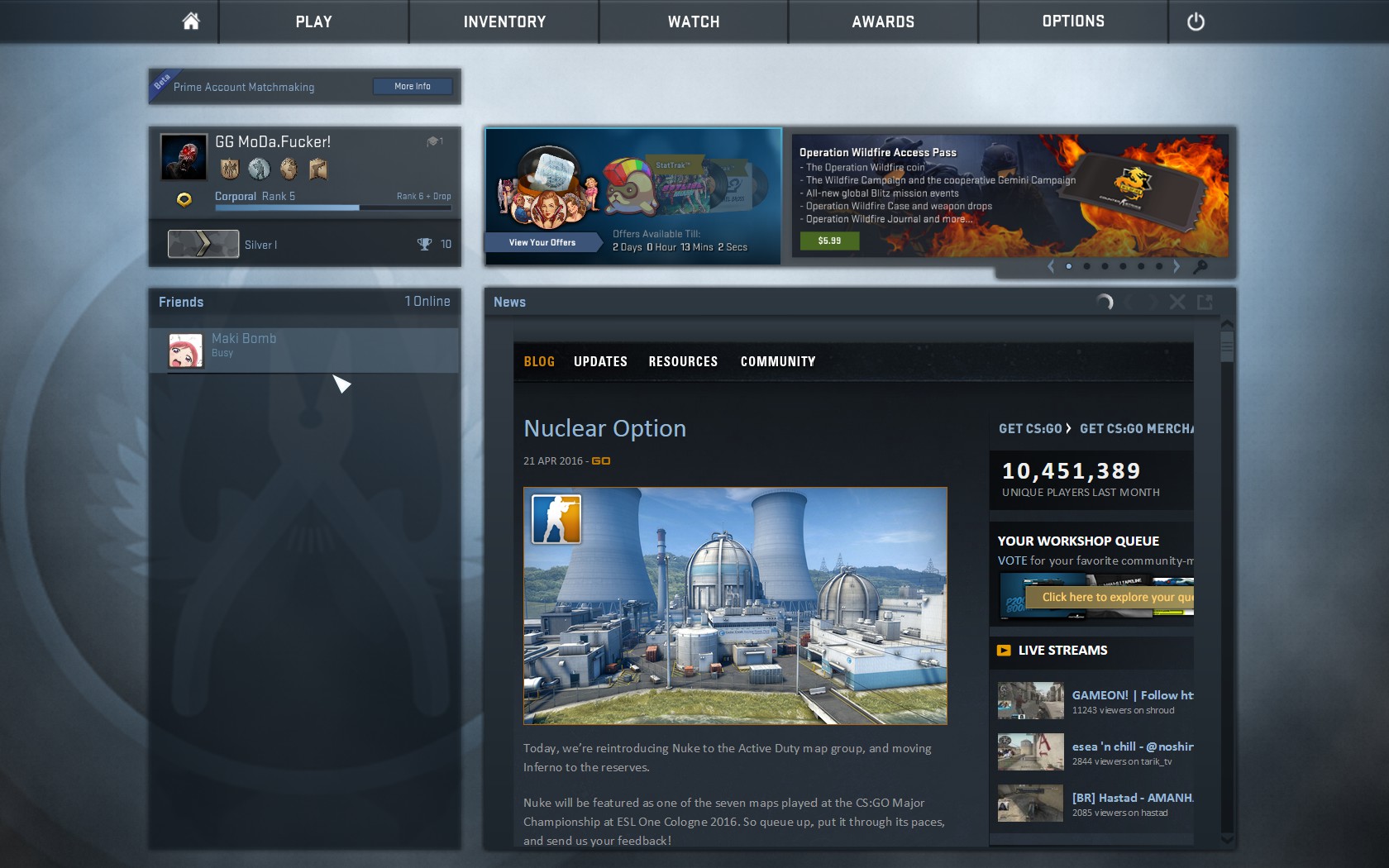
Task: Open the player avatar profile picture
Action: tap(184, 157)
